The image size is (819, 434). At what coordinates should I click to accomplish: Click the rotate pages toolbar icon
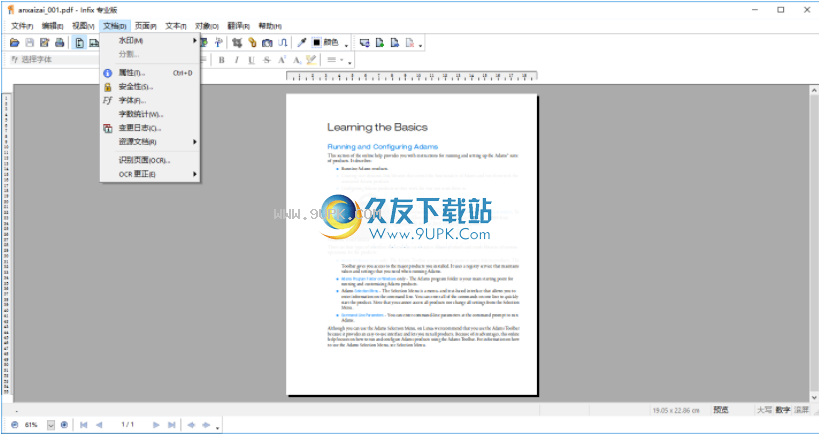click(365, 43)
